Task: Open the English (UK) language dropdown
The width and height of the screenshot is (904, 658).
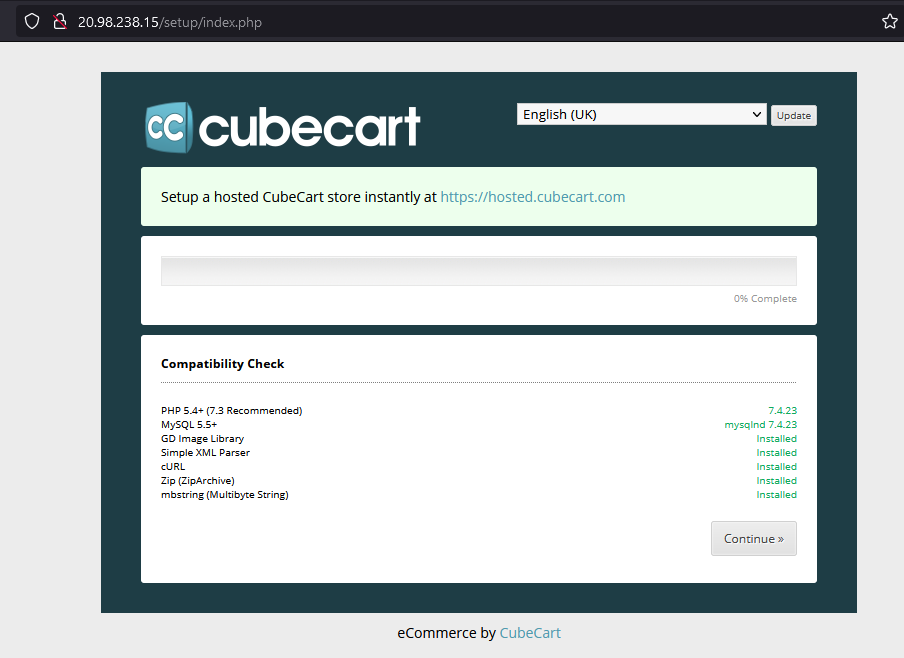Action: pos(641,115)
